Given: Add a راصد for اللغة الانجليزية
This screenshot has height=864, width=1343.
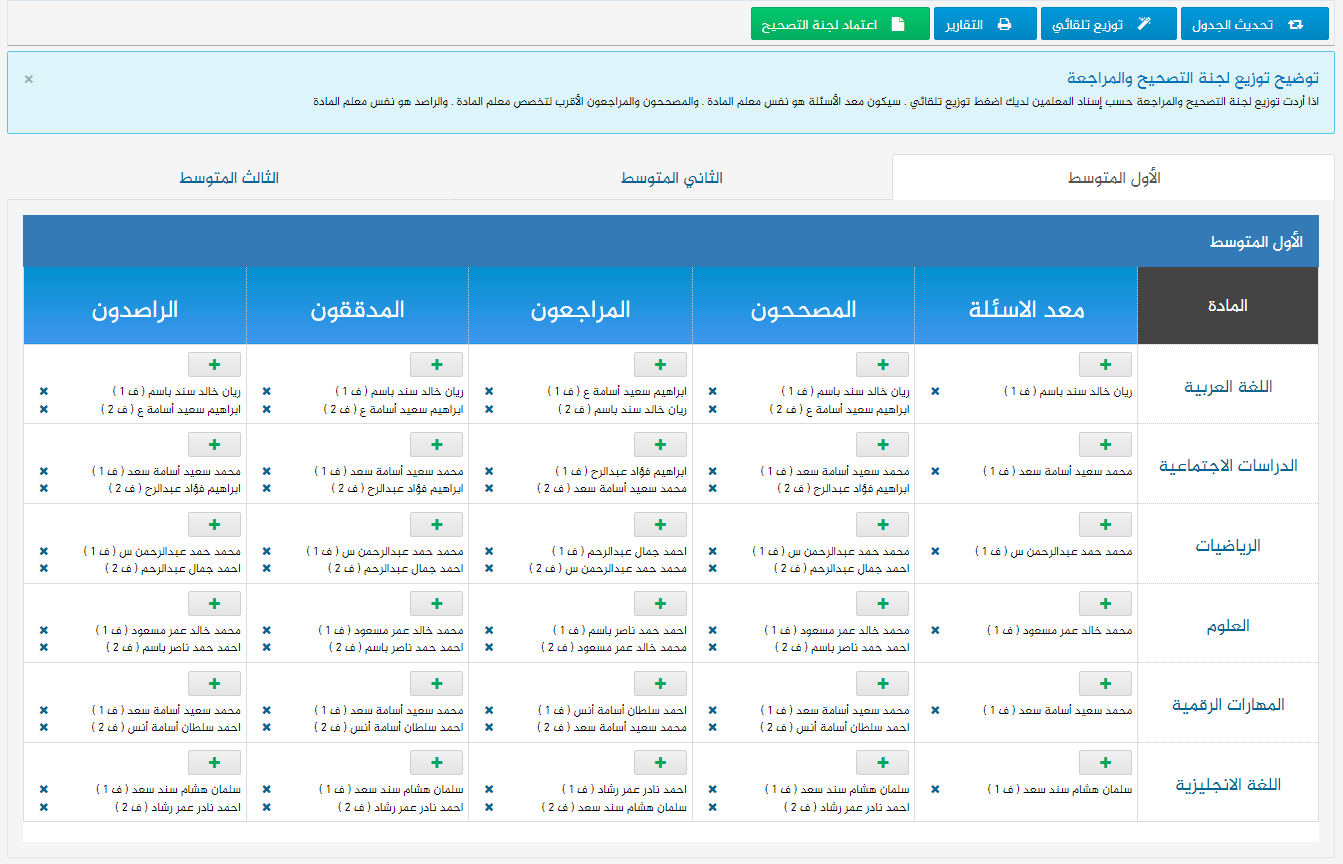Looking at the screenshot, I should tap(214, 763).
